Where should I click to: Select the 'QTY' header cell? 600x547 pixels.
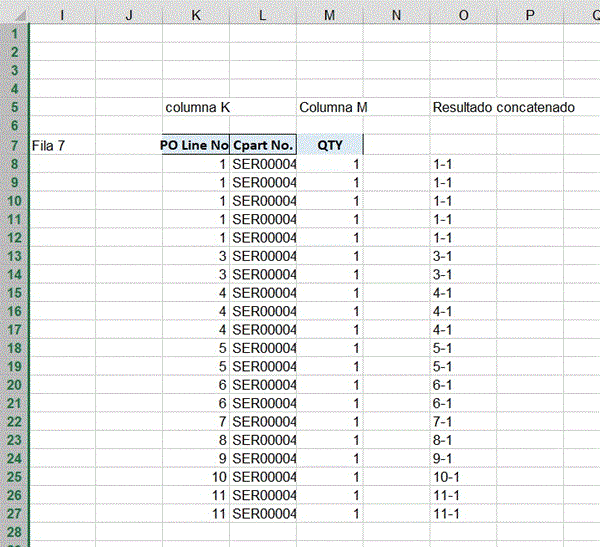pos(329,145)
